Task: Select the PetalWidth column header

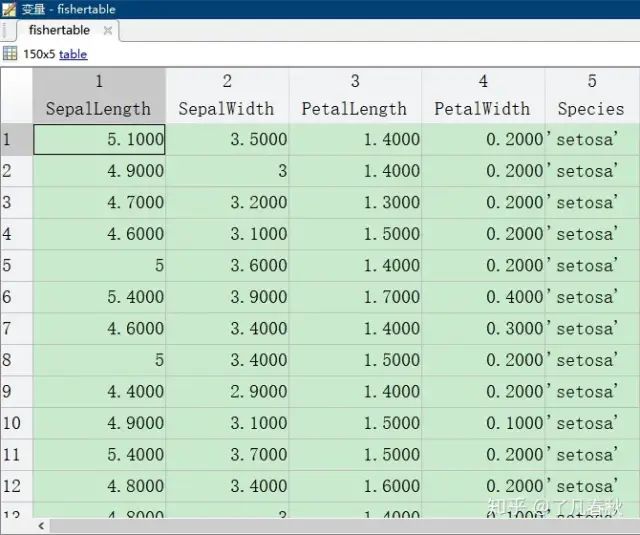Action: point(483,95)
